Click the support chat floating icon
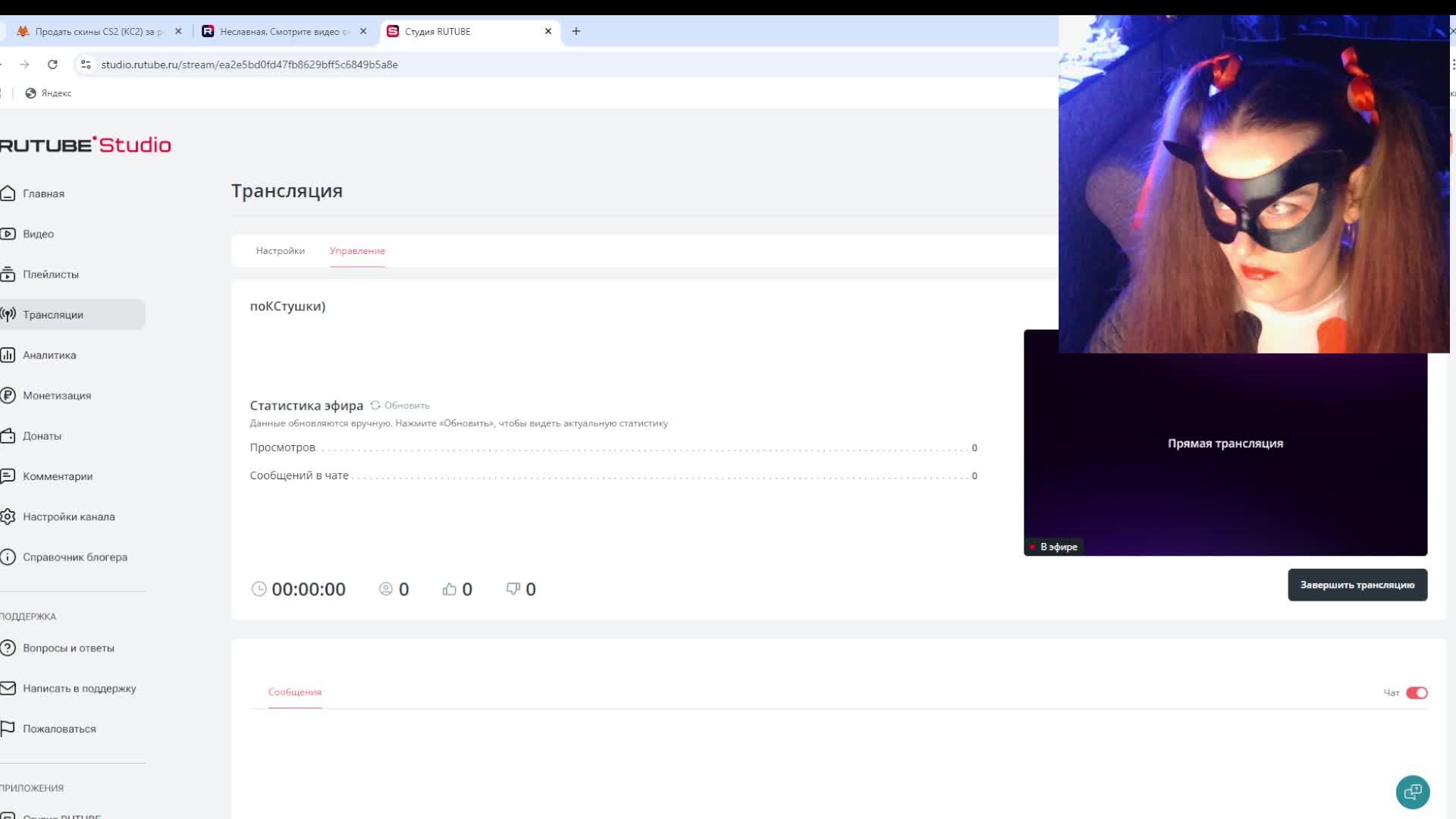The image size is (1456, 819). click(1412, 792)
